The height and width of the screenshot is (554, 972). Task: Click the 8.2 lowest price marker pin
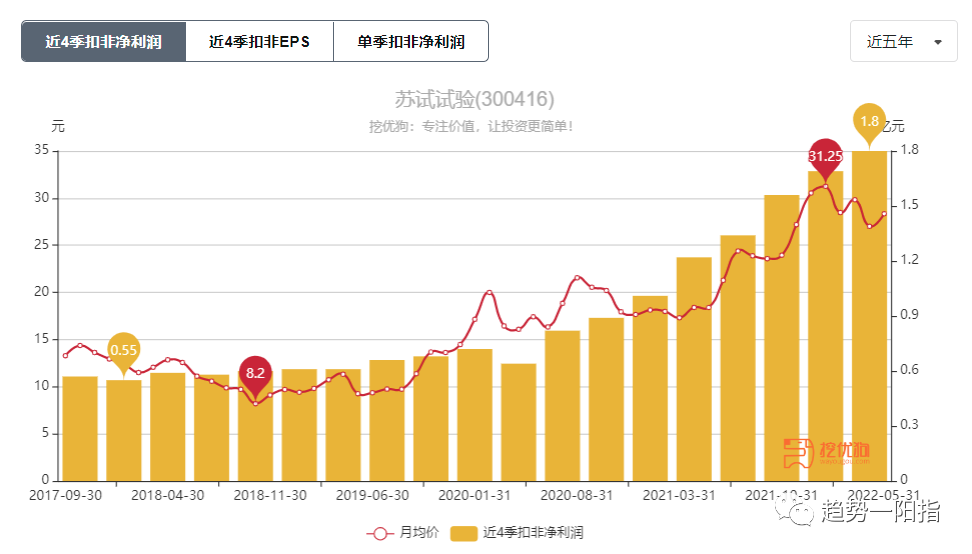point(255,376)
